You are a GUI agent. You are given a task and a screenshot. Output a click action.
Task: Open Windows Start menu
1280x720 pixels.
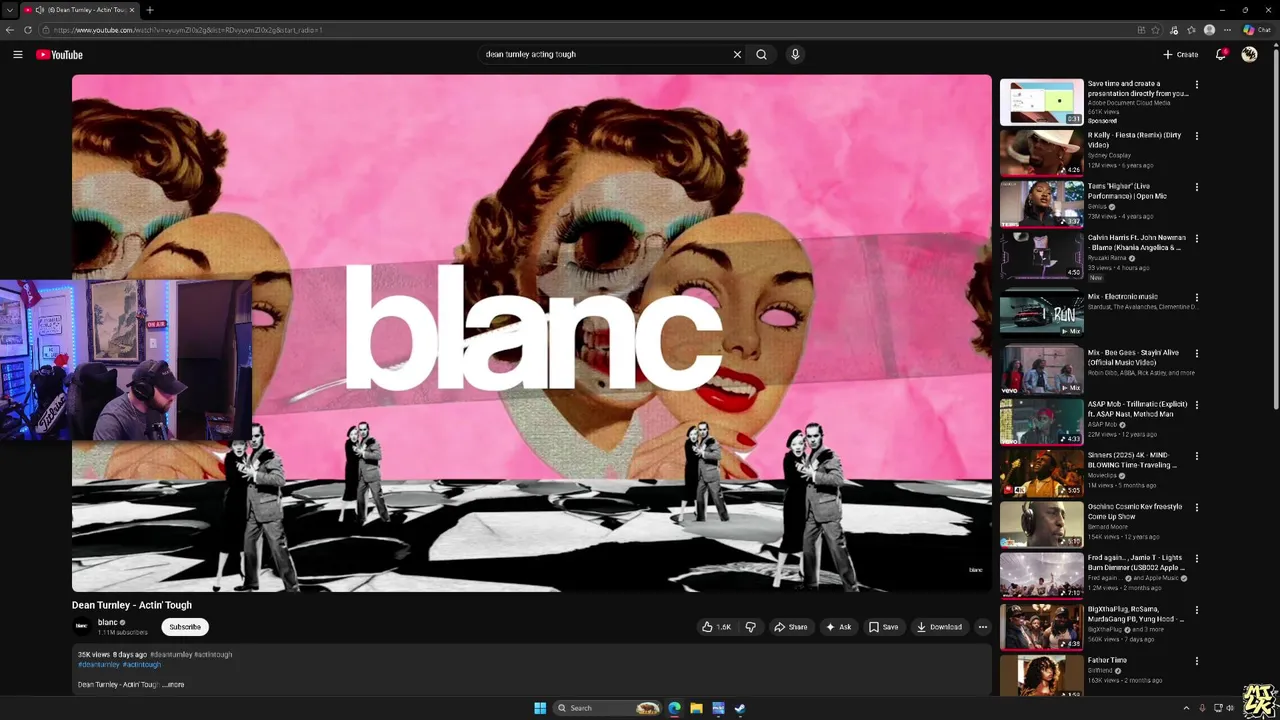pos(540,708)
